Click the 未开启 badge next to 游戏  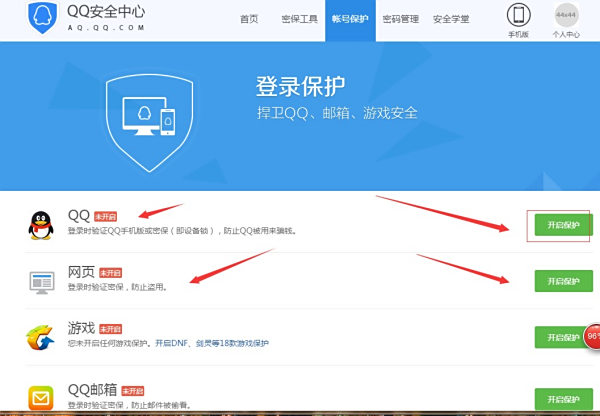click(111, 329)
